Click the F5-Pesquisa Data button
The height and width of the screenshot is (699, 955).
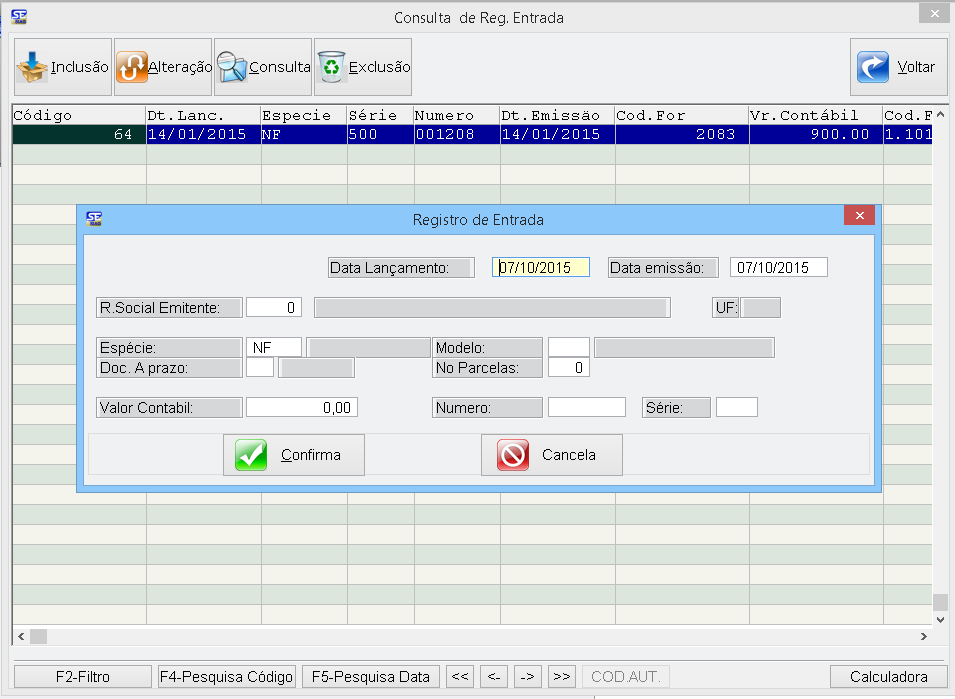tap(371, 677)
